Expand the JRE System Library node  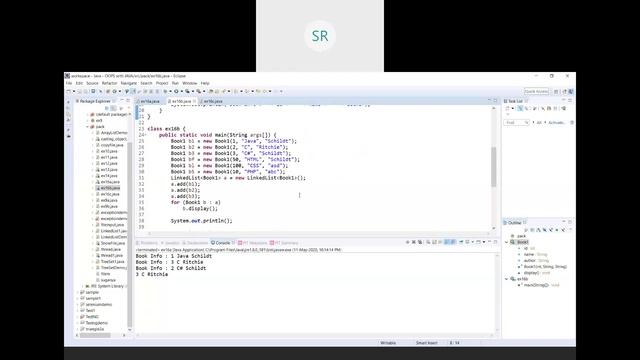point(82,286)
